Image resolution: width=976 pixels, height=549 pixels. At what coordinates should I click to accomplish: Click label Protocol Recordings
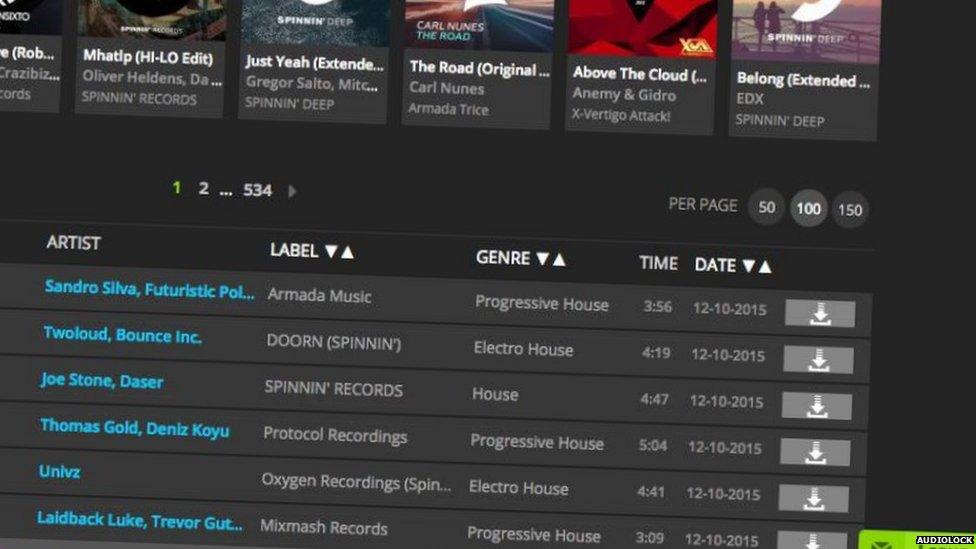(x=335, y=434)
